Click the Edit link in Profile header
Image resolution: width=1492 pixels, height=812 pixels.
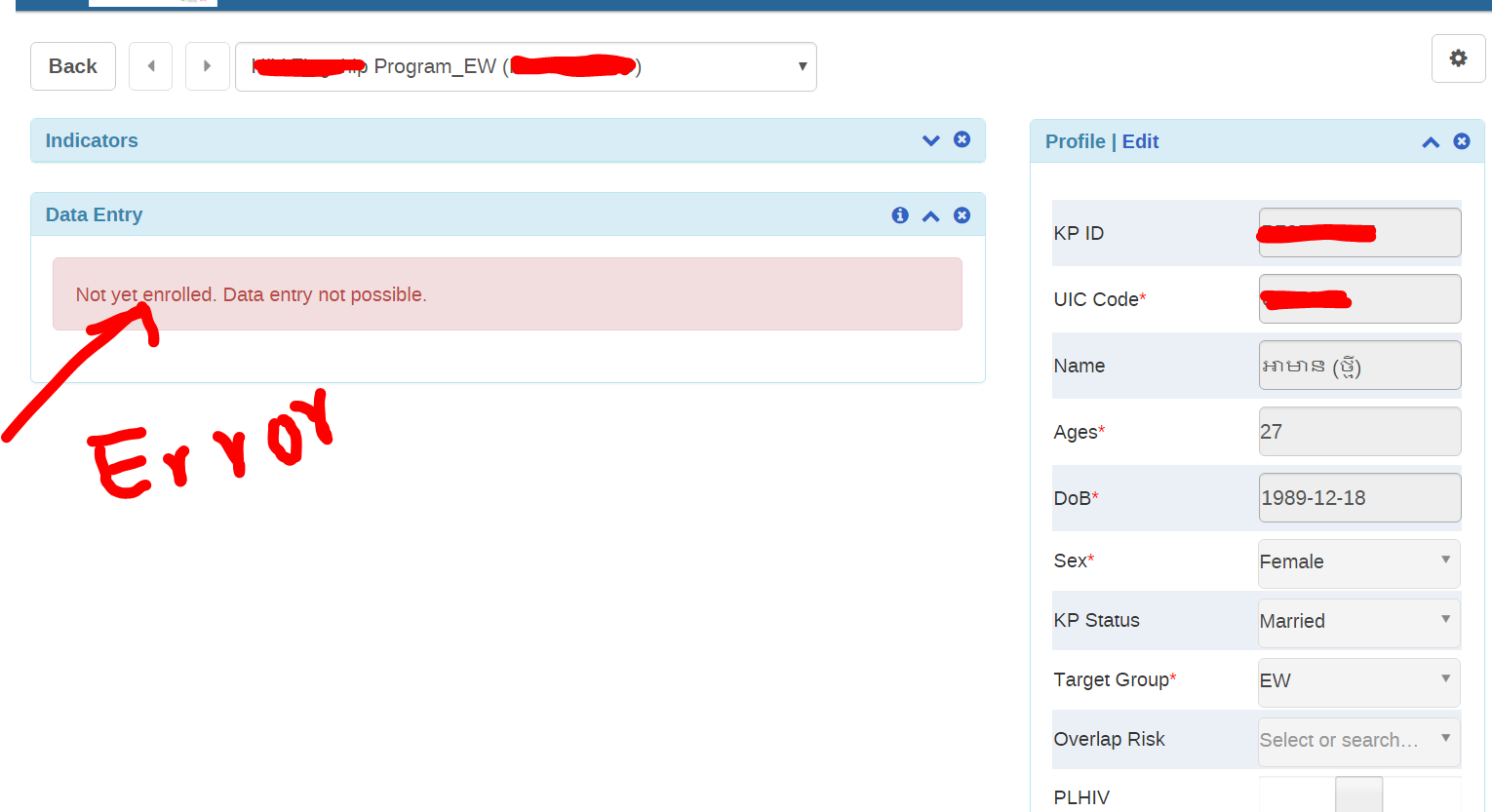coord(1140,141)
